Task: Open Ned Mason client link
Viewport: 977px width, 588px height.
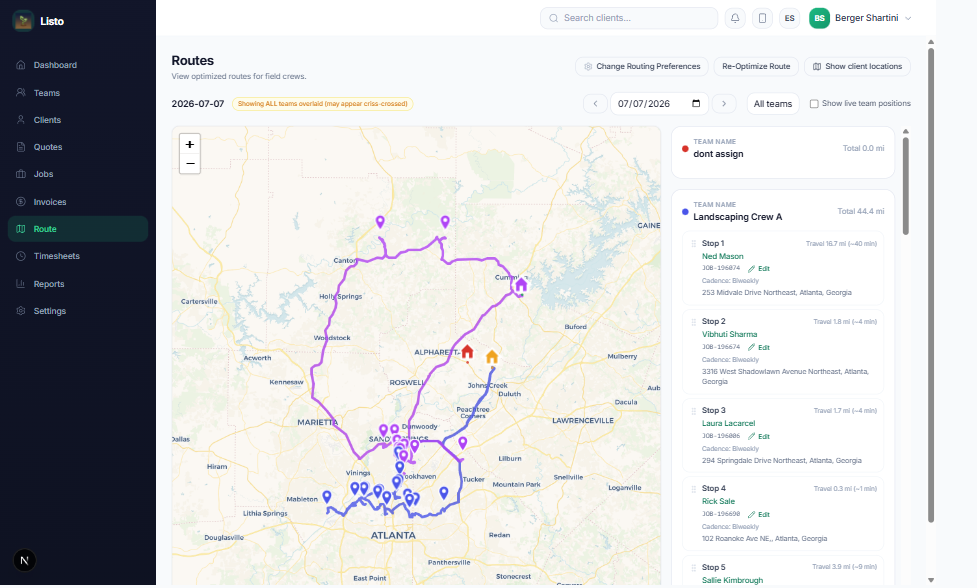Action: click(722, 256)
